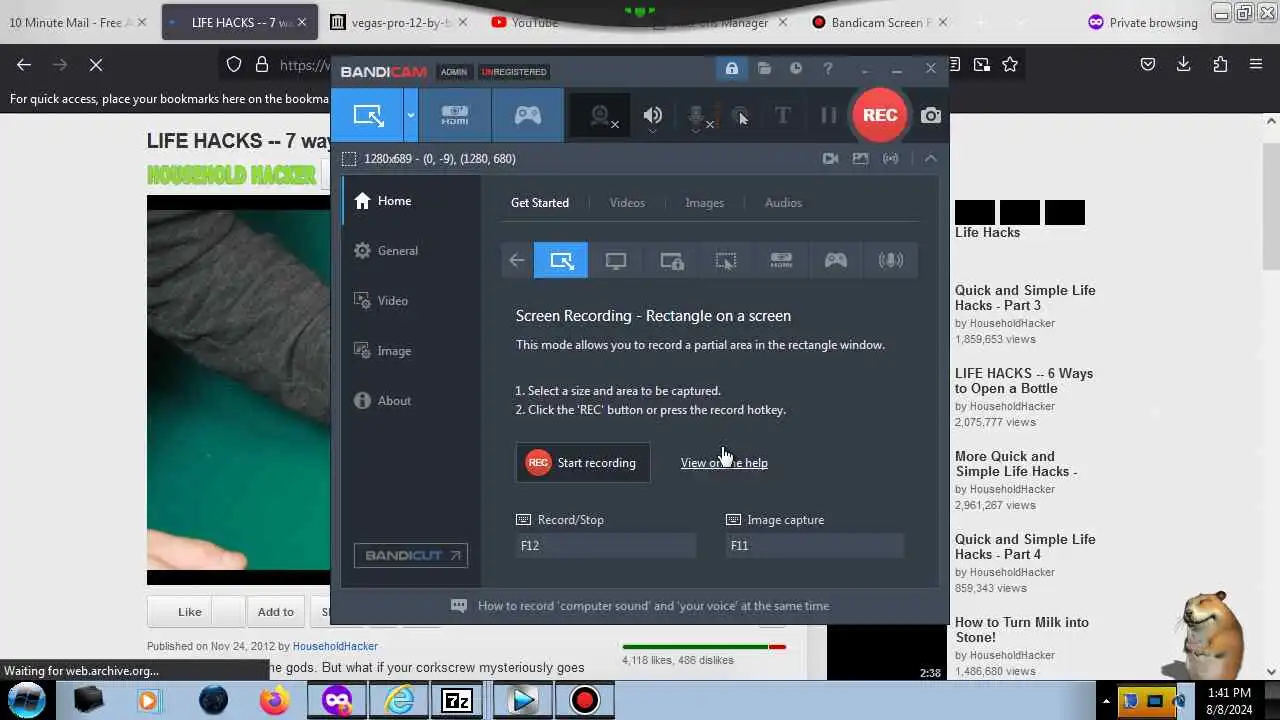Switch to the Videos tab
Image resolution: width=1280 pixels, height=720 pixels.
[x=627, y=203]
